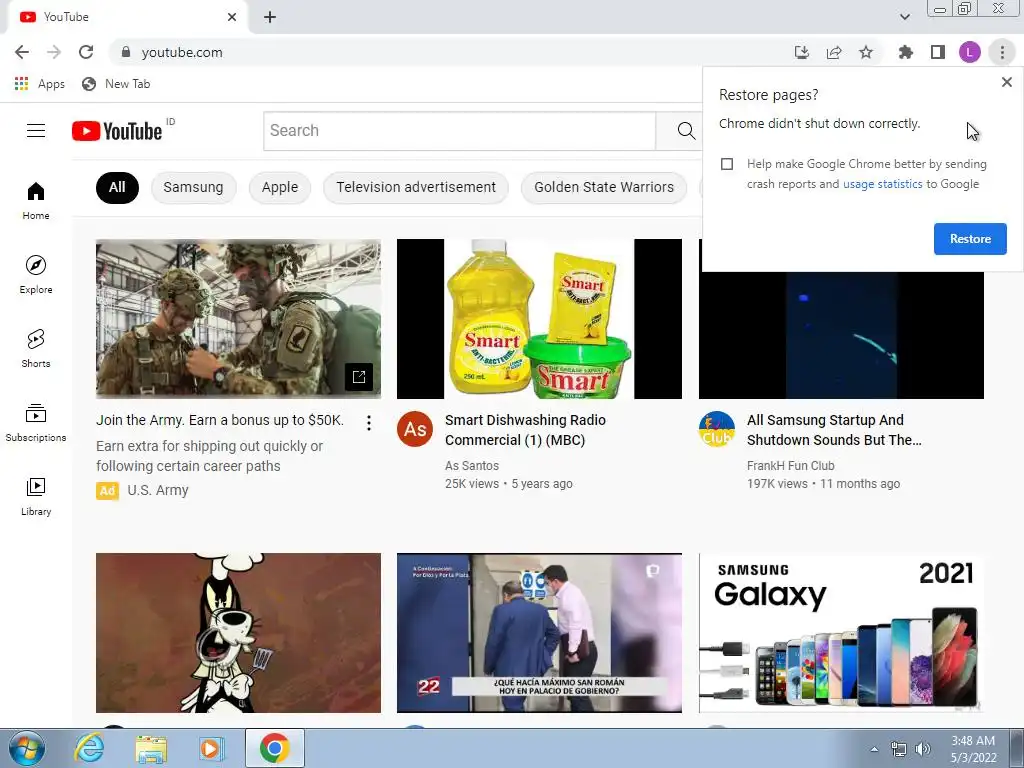
Task: Click the share page icon in address bar
Action: 834,52
